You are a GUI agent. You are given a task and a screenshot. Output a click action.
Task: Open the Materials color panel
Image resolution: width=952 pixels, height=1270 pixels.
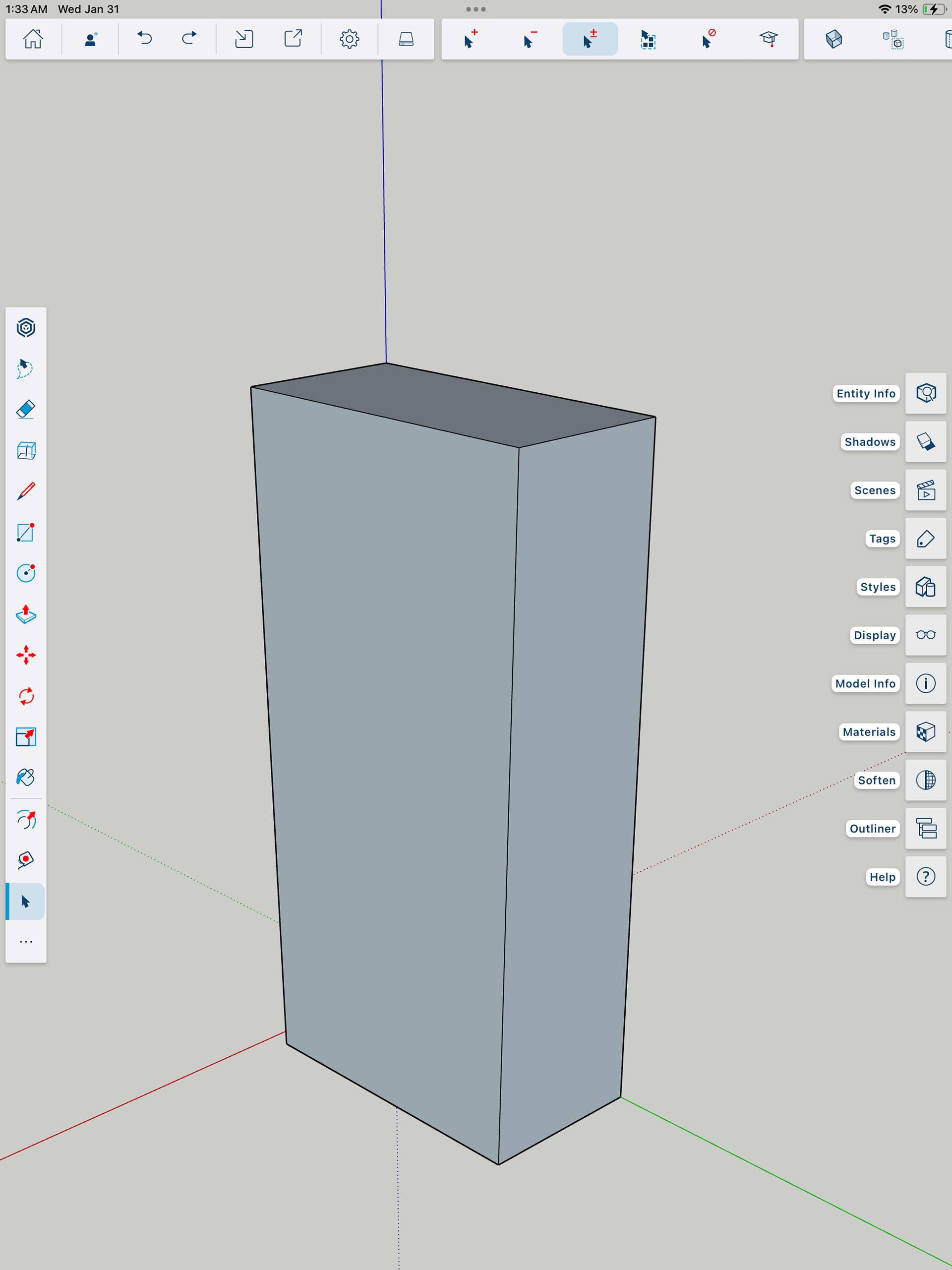pyautogui.click(x=926, y=732)
